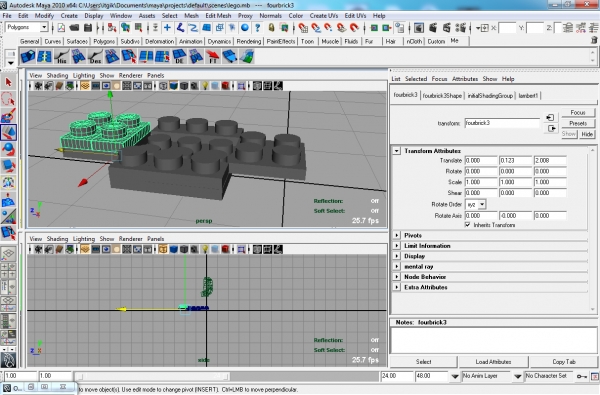Click the transform name field fourbrick3
Viewport: 600px width, 395px height.
(x=502, y=123)
